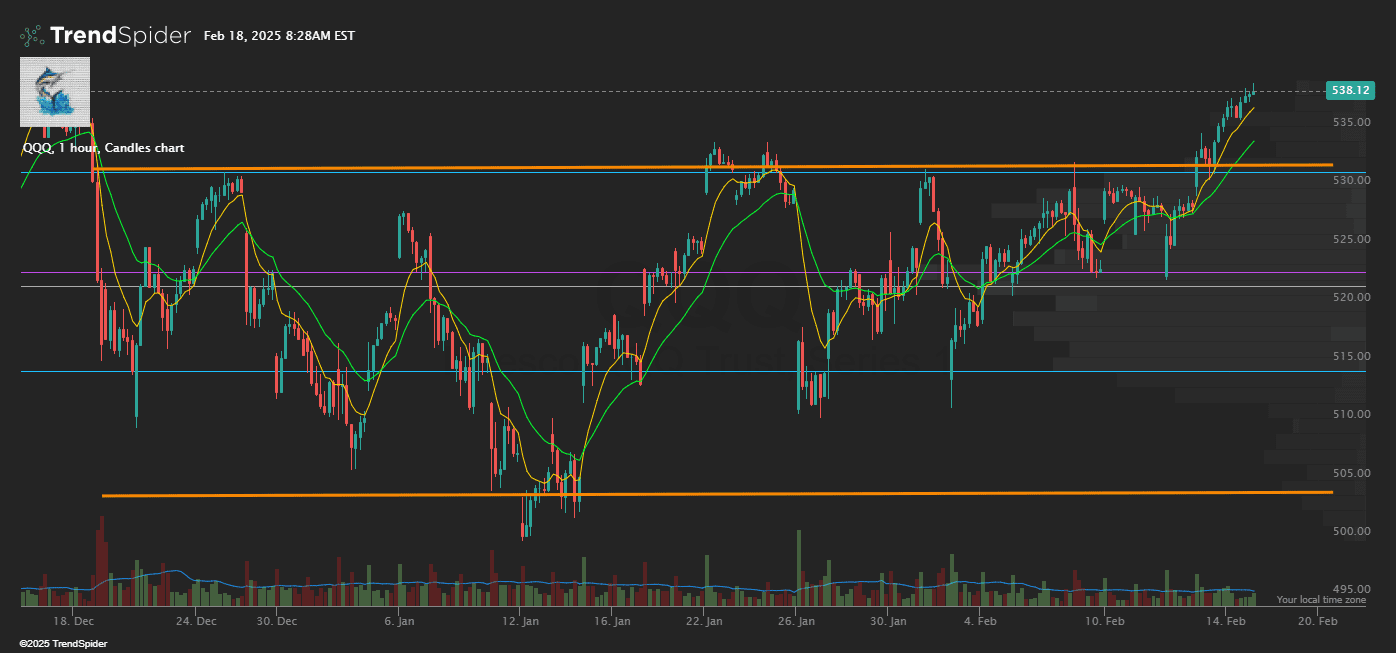This screenshot has height=653, width=1396.
Task: Click the "Your local time zone" note
Action: [1321, 600]
